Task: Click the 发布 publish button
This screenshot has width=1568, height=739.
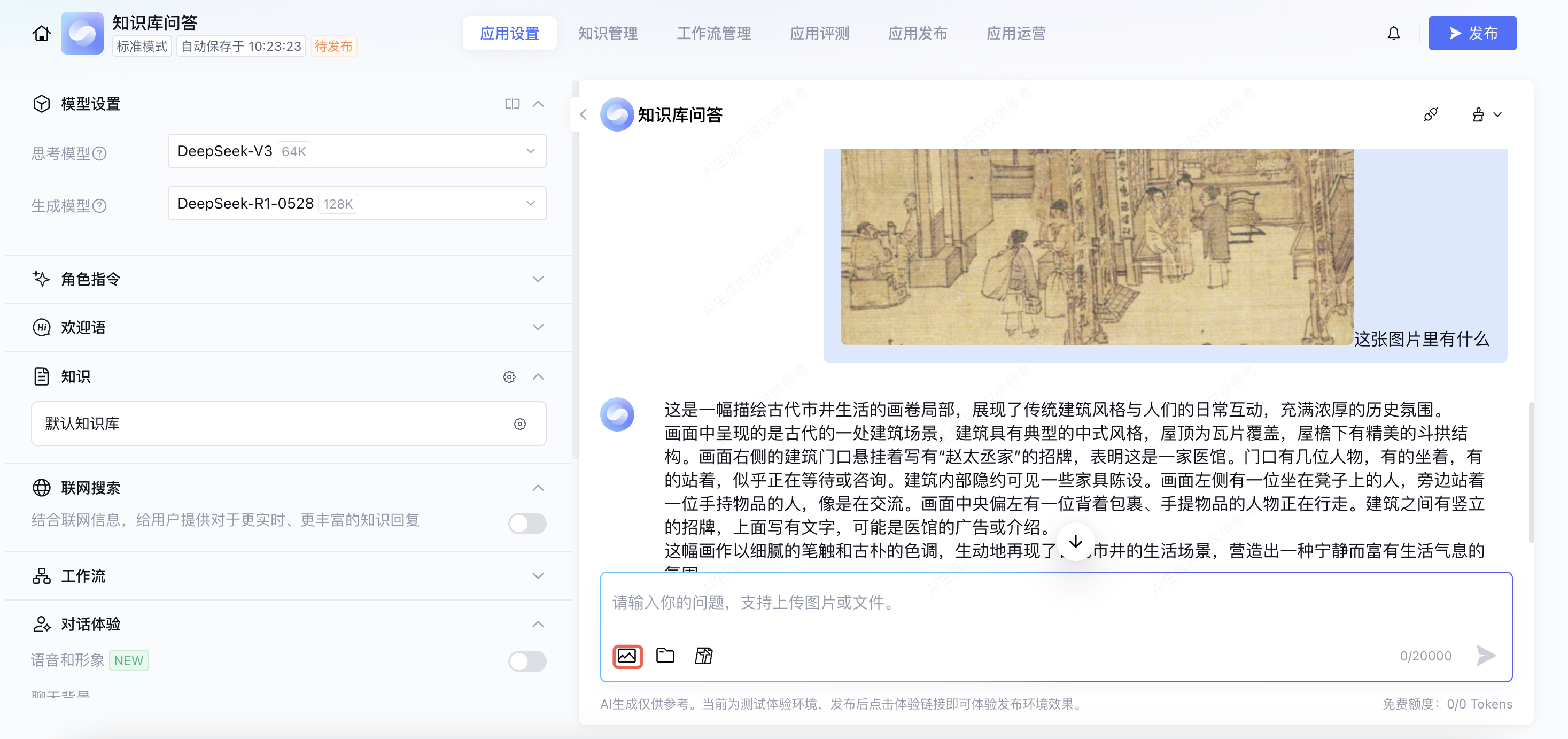Action: [x=1472, y=34]
